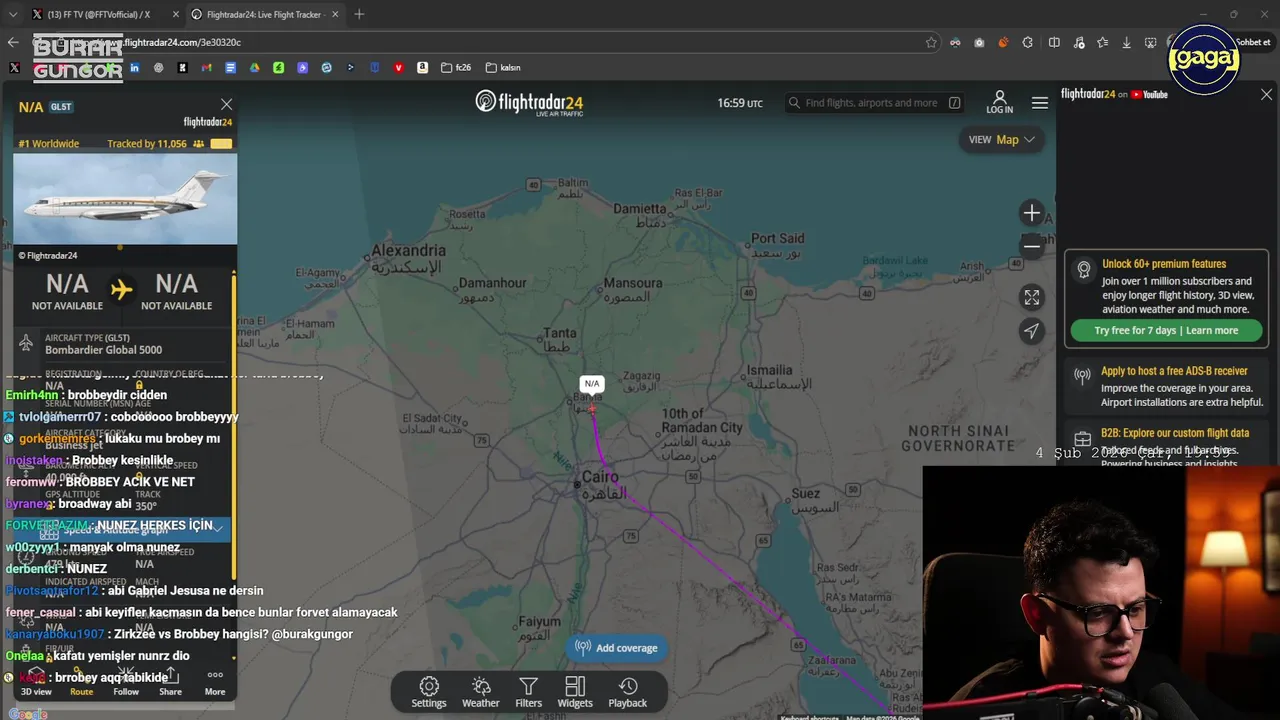
Task: Click the Flightradar24 logo
Action: (x=529, y=103)
